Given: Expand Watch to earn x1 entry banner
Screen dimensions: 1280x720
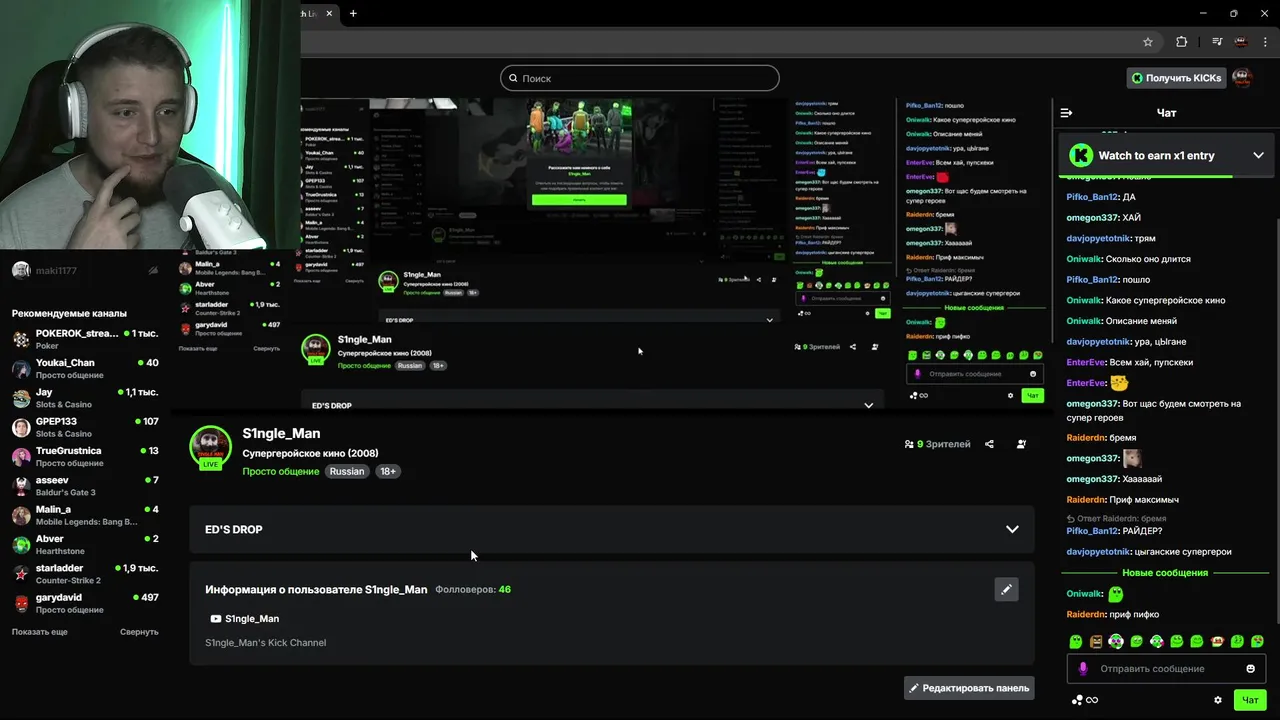Looking at the screenshot, I should point(1258,155).
